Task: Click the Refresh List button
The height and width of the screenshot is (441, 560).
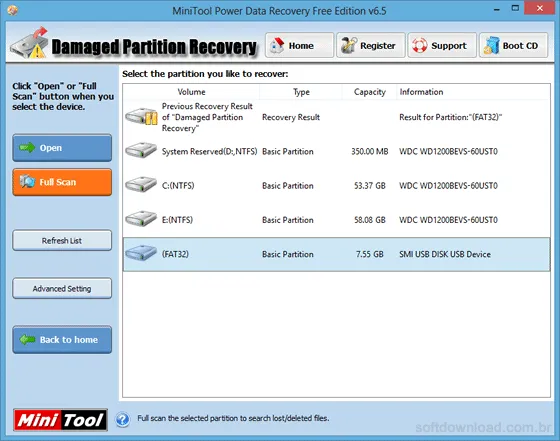Action: pyautogui.click(x=62, y=241)
